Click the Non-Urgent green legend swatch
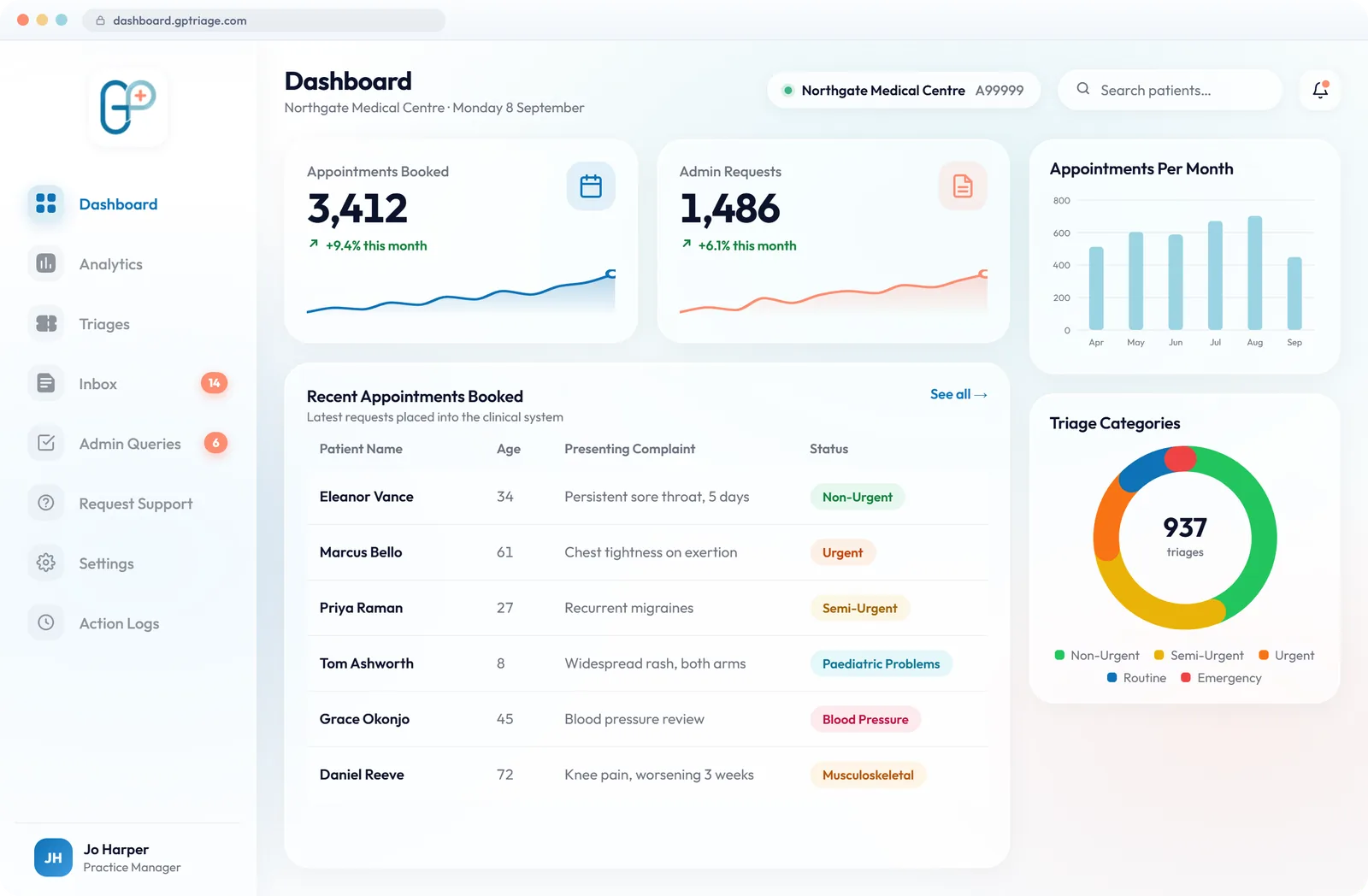This screenshot has width=1368, height=896. click(x=1059, y=655)
